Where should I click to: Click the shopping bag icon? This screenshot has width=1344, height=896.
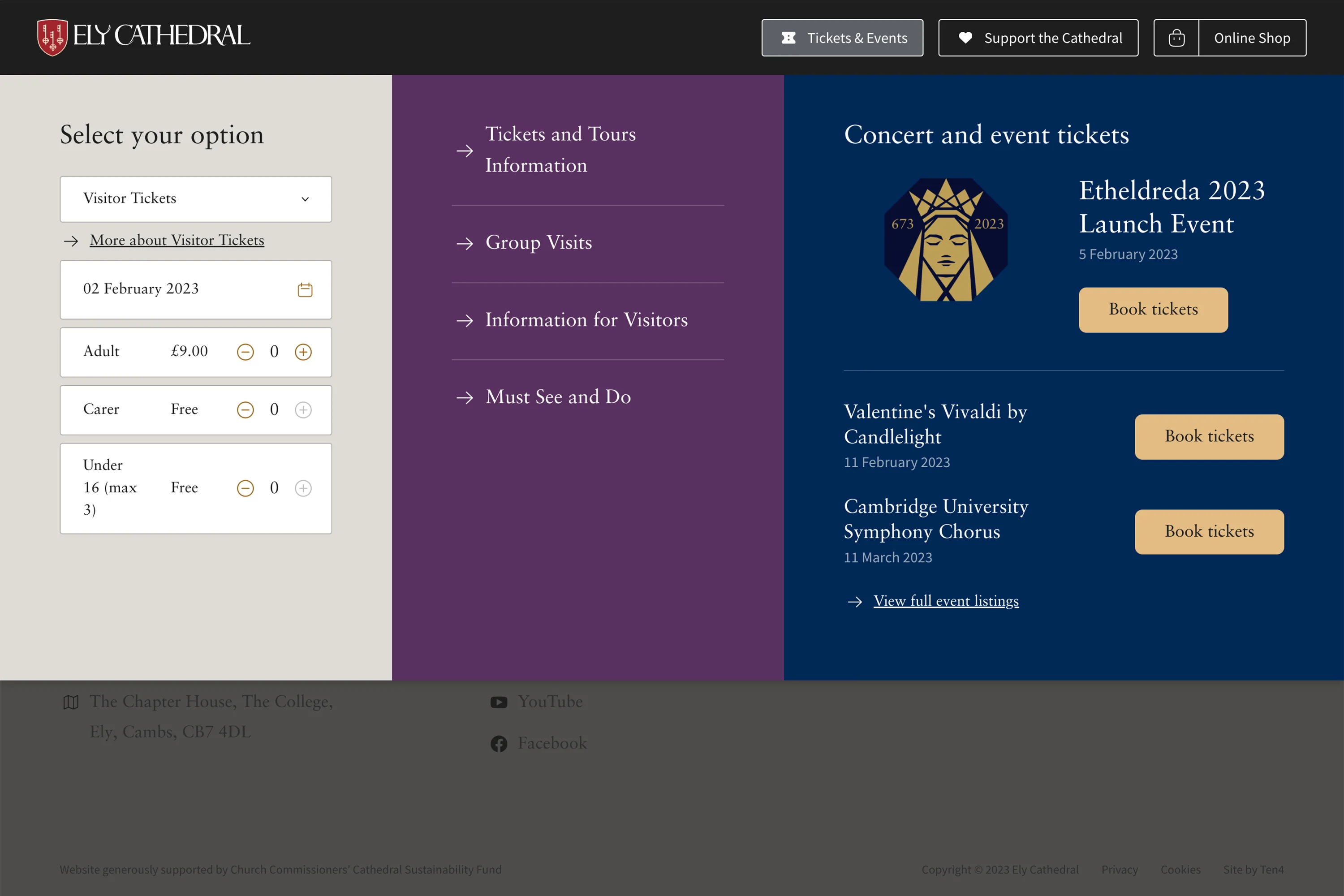pos(1176,38)
